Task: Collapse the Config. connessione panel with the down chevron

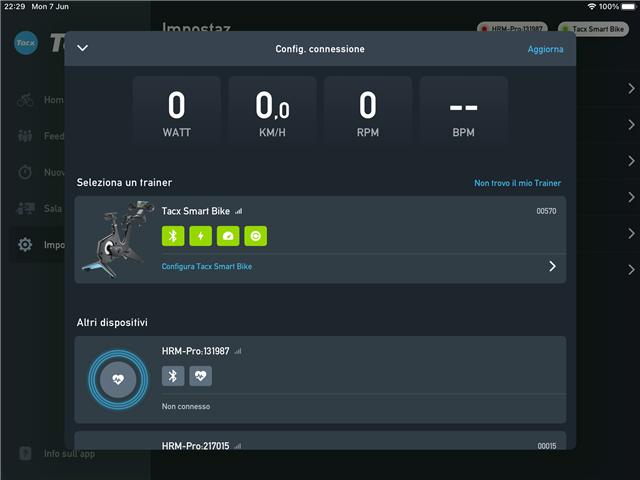Action: pos(82,48)
